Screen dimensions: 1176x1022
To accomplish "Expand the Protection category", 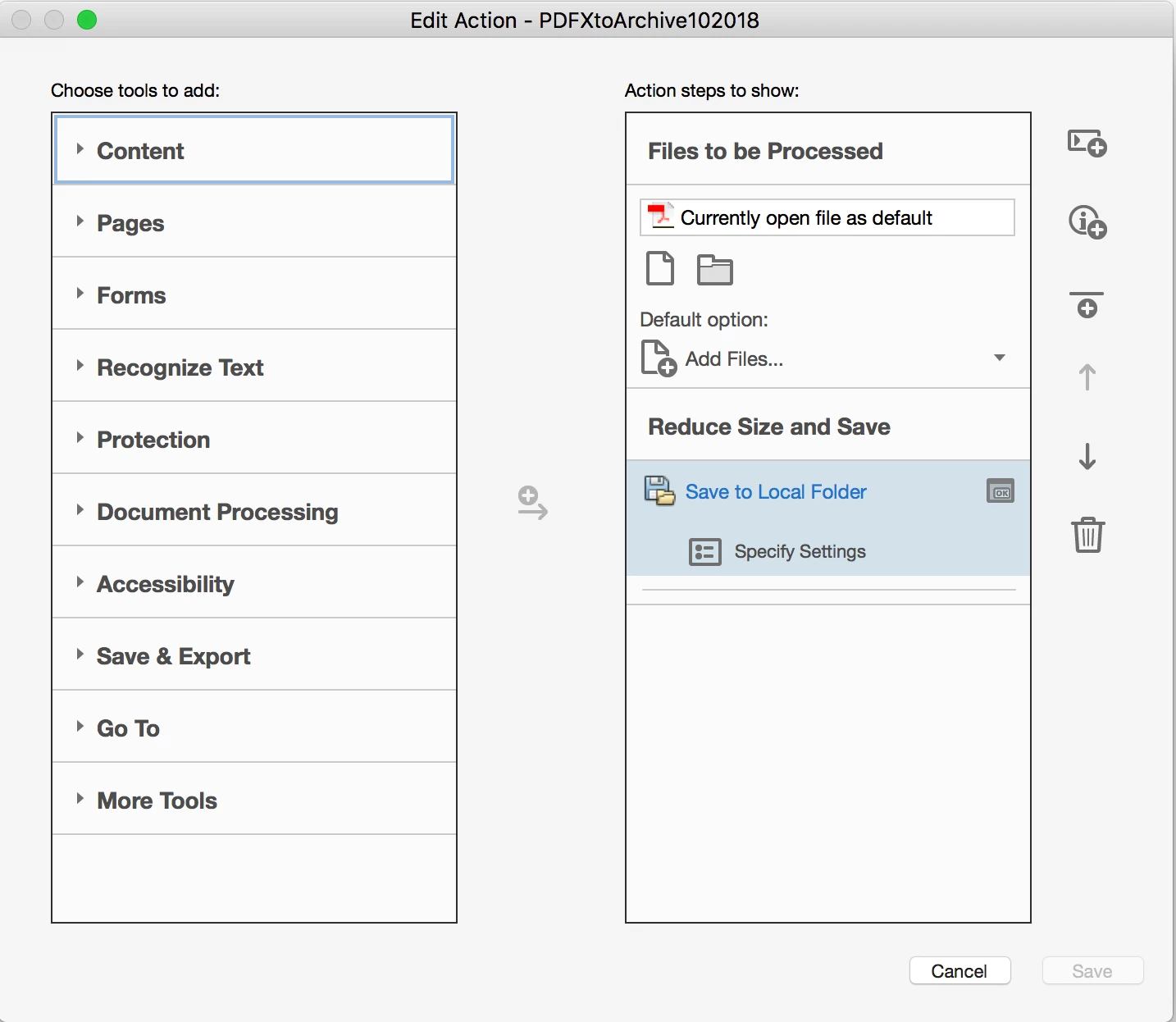I will click(254, 438).
